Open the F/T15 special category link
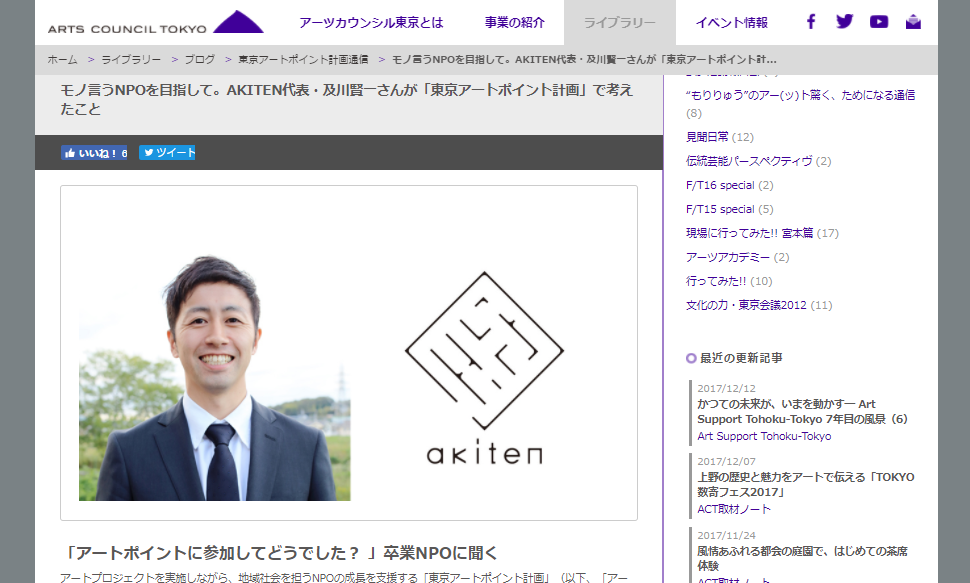Viewport: 970px width, 583px height. [720, 209]
